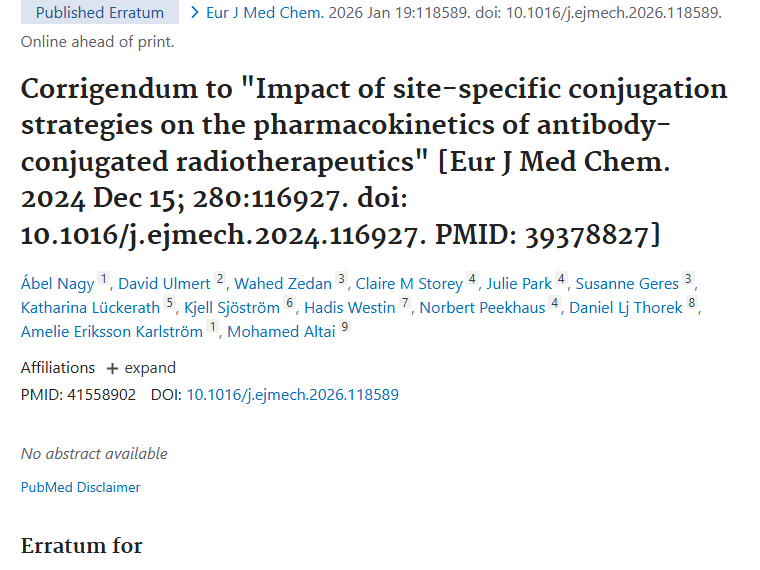This screenshot has height=570, width=760.
Task: Open Amelie Eriksson Karlström author link
Action: pyautogui.click(x=112, y=332)
